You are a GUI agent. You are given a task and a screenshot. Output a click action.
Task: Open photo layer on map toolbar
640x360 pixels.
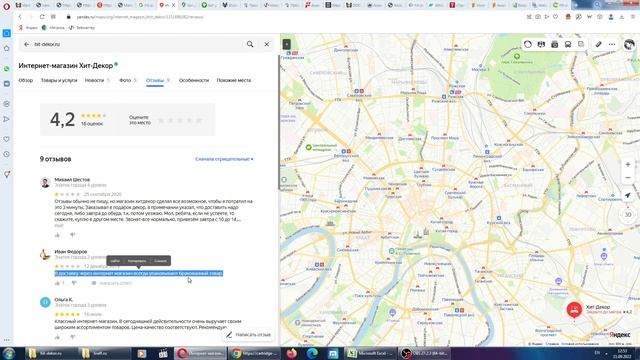tap(554, 44)
